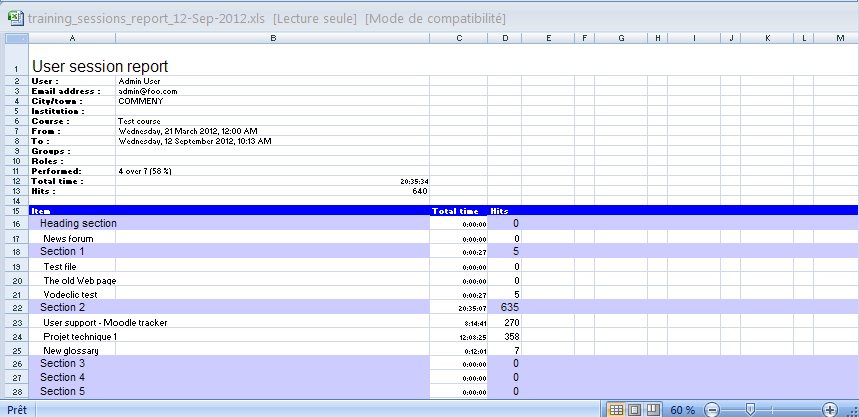Click the total time value 20:35:34
Viewport: 859px width, 417px height.
(x=414, y=181)
